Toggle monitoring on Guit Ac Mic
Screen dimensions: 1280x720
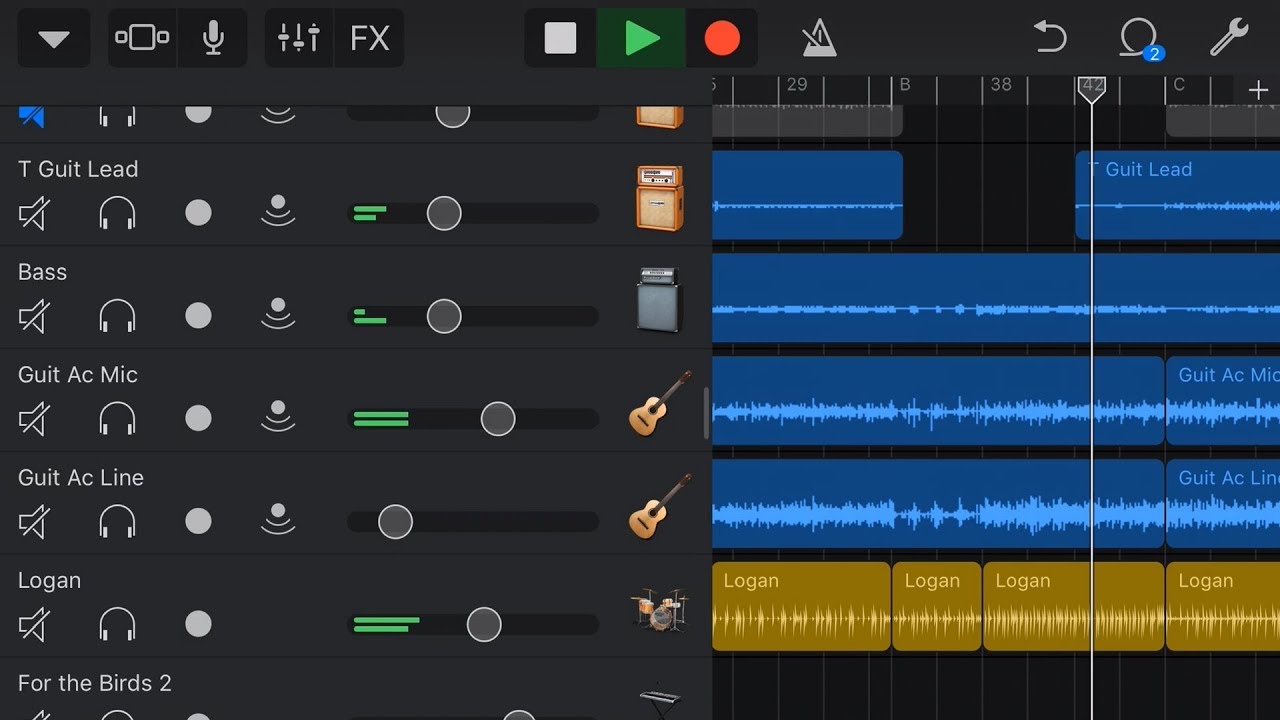[278, 417]
